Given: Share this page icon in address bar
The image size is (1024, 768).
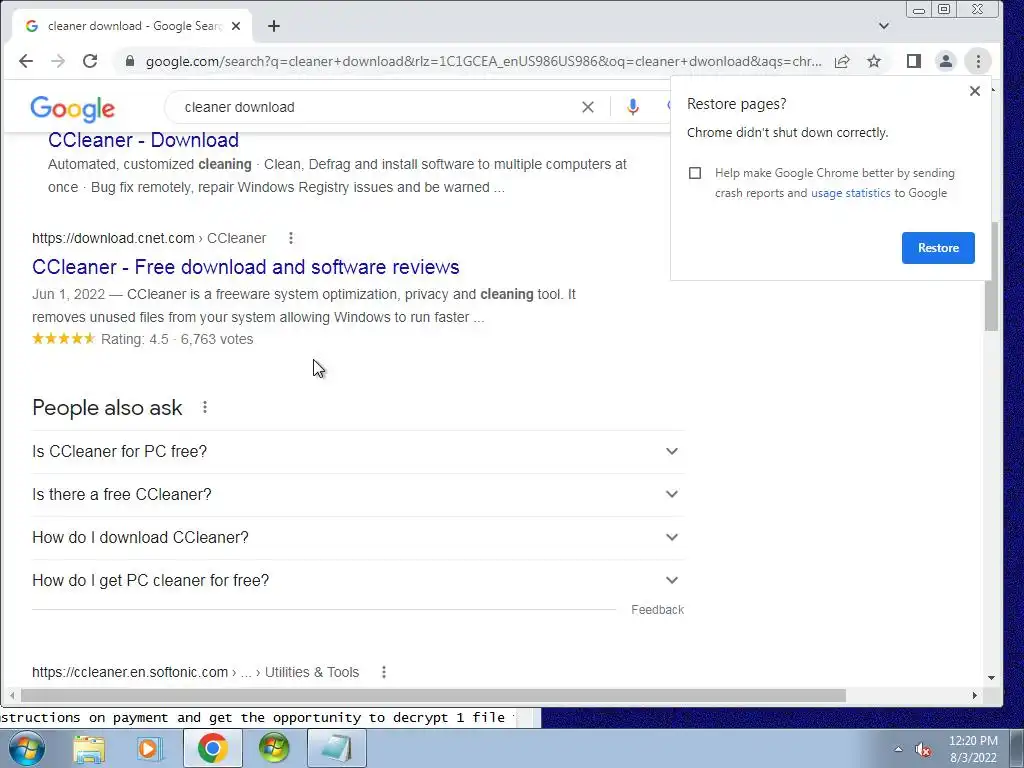Looking at the screenshot, I should tap(842, 61).
